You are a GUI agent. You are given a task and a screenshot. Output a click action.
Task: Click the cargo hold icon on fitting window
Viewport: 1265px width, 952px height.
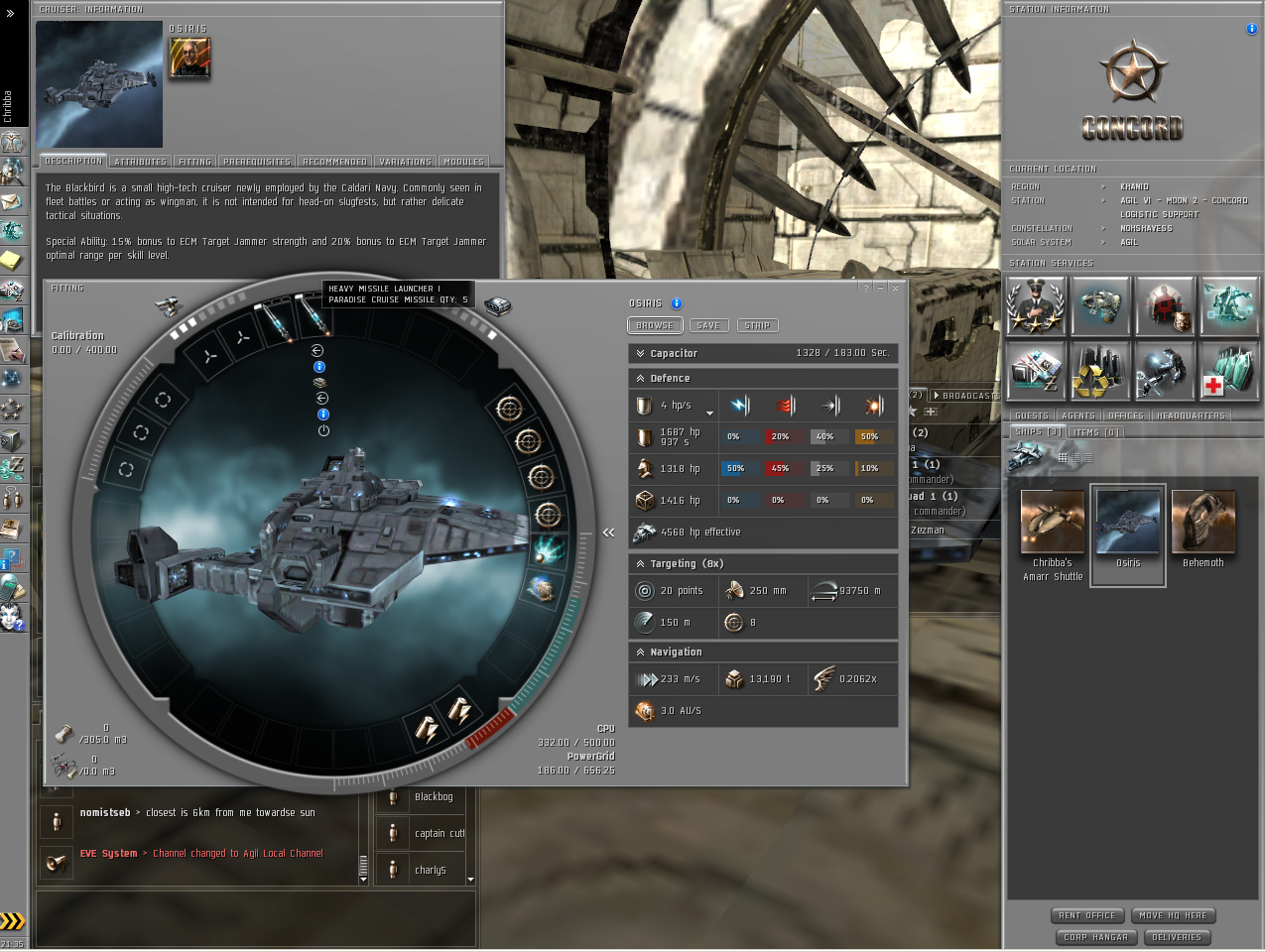tap(63, 734)
